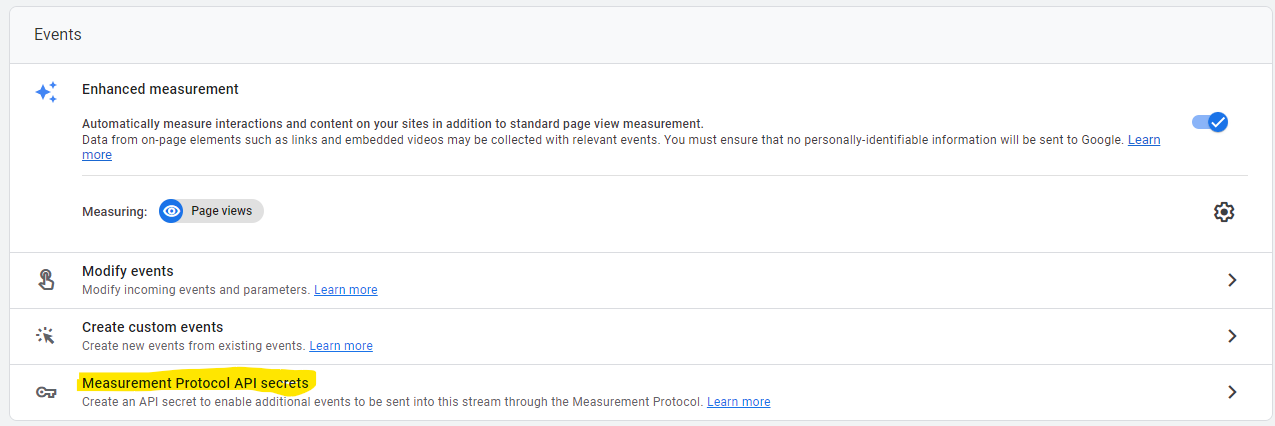Click the Enhanced measurement sparkle icon

coord(46,92)
